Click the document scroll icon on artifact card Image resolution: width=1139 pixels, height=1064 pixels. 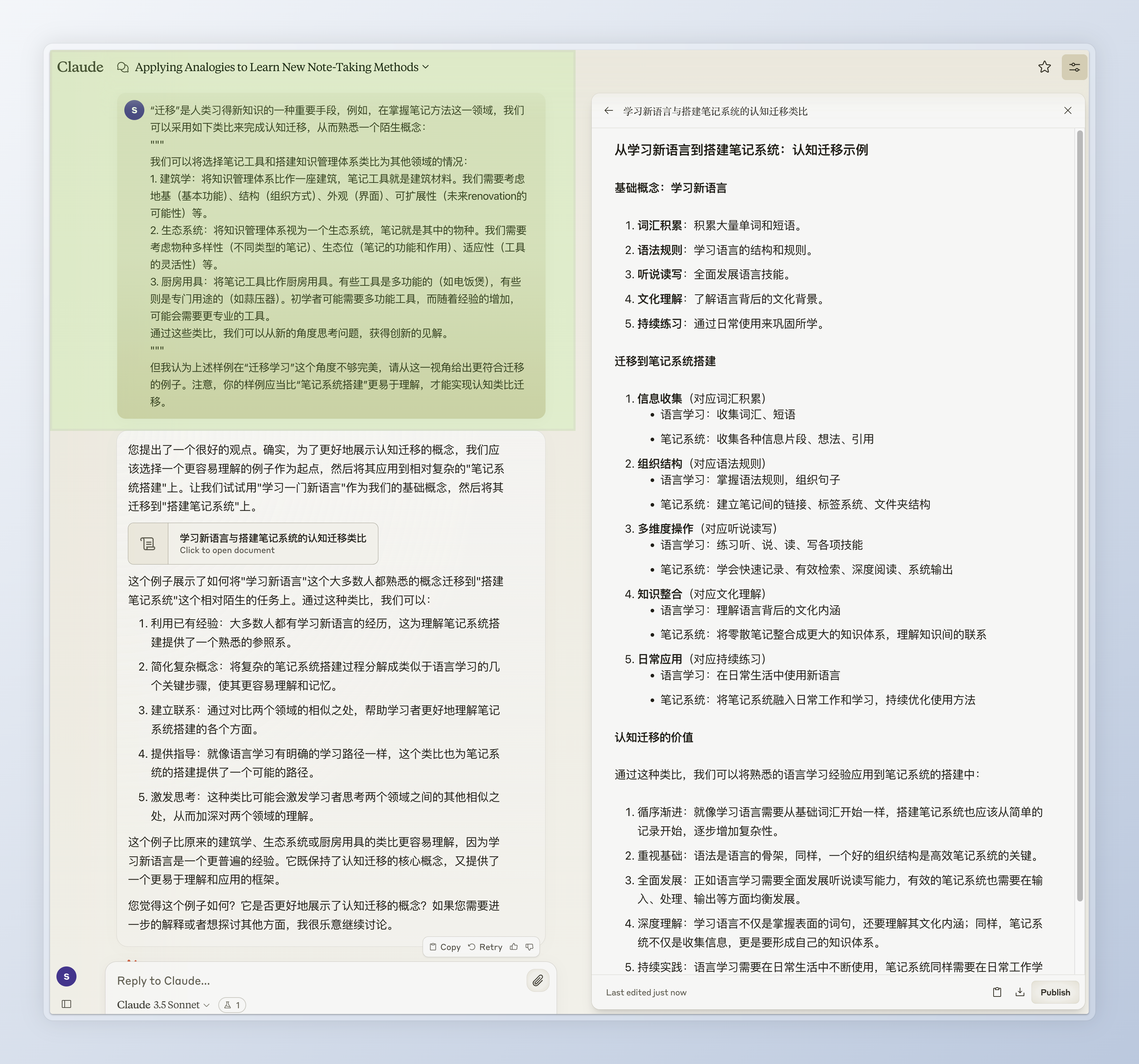(x=148, y=543)
